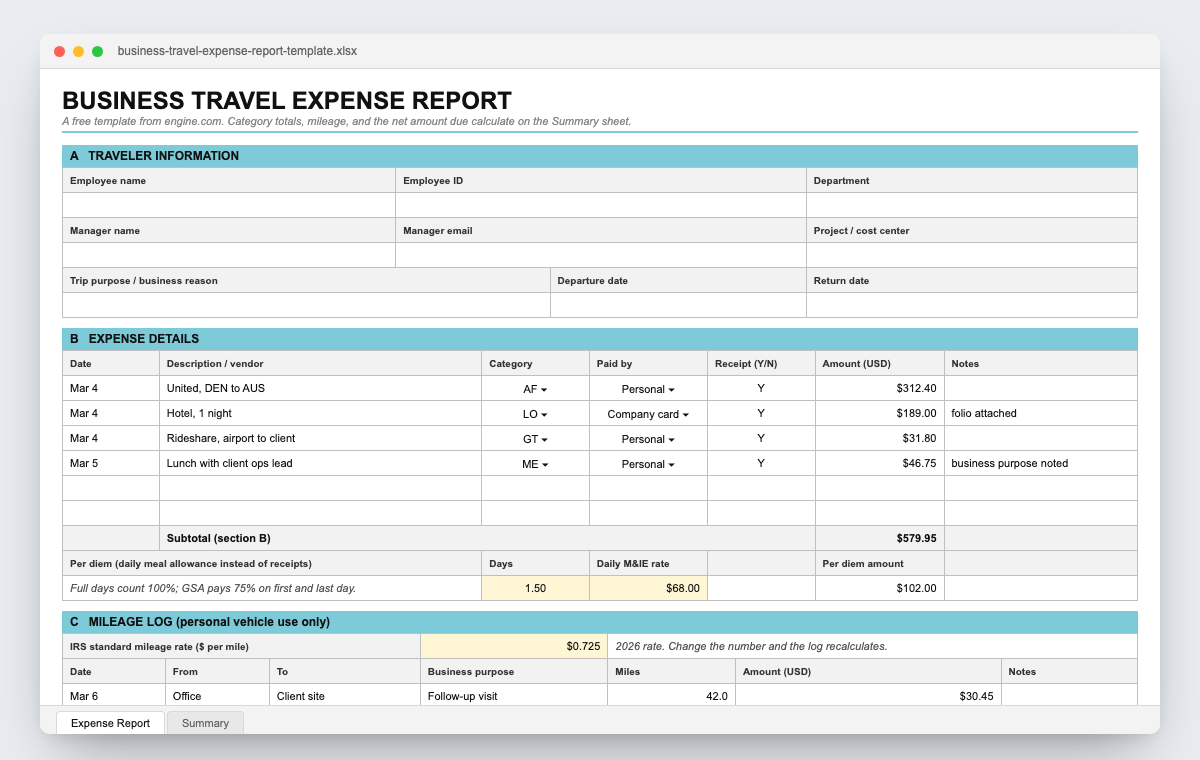Click the empty Manager email field
1200x760 pixels.
click(x=601, y=255)
